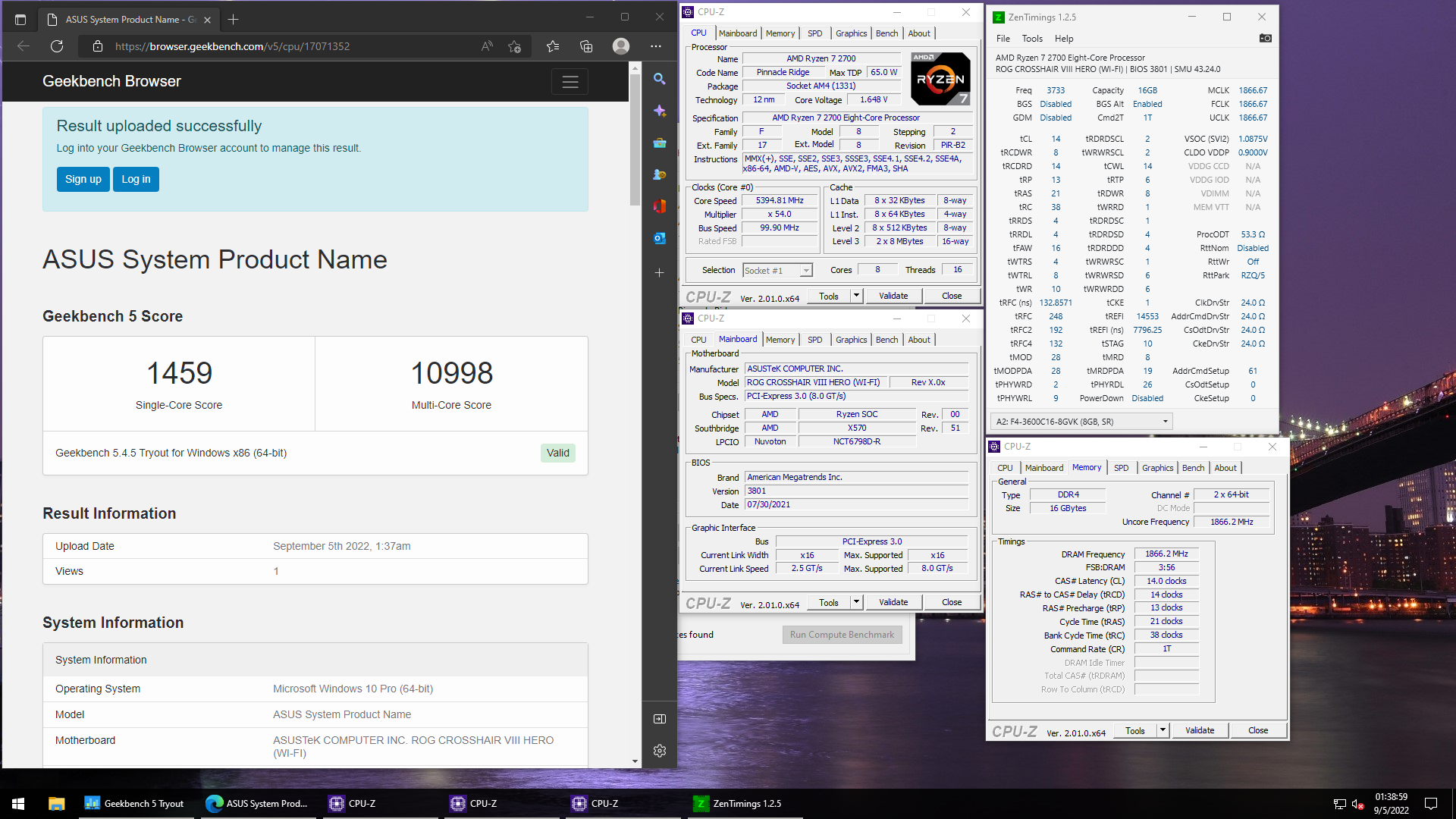
Task: Open the notification center icon
Action: coord(1431,804)
